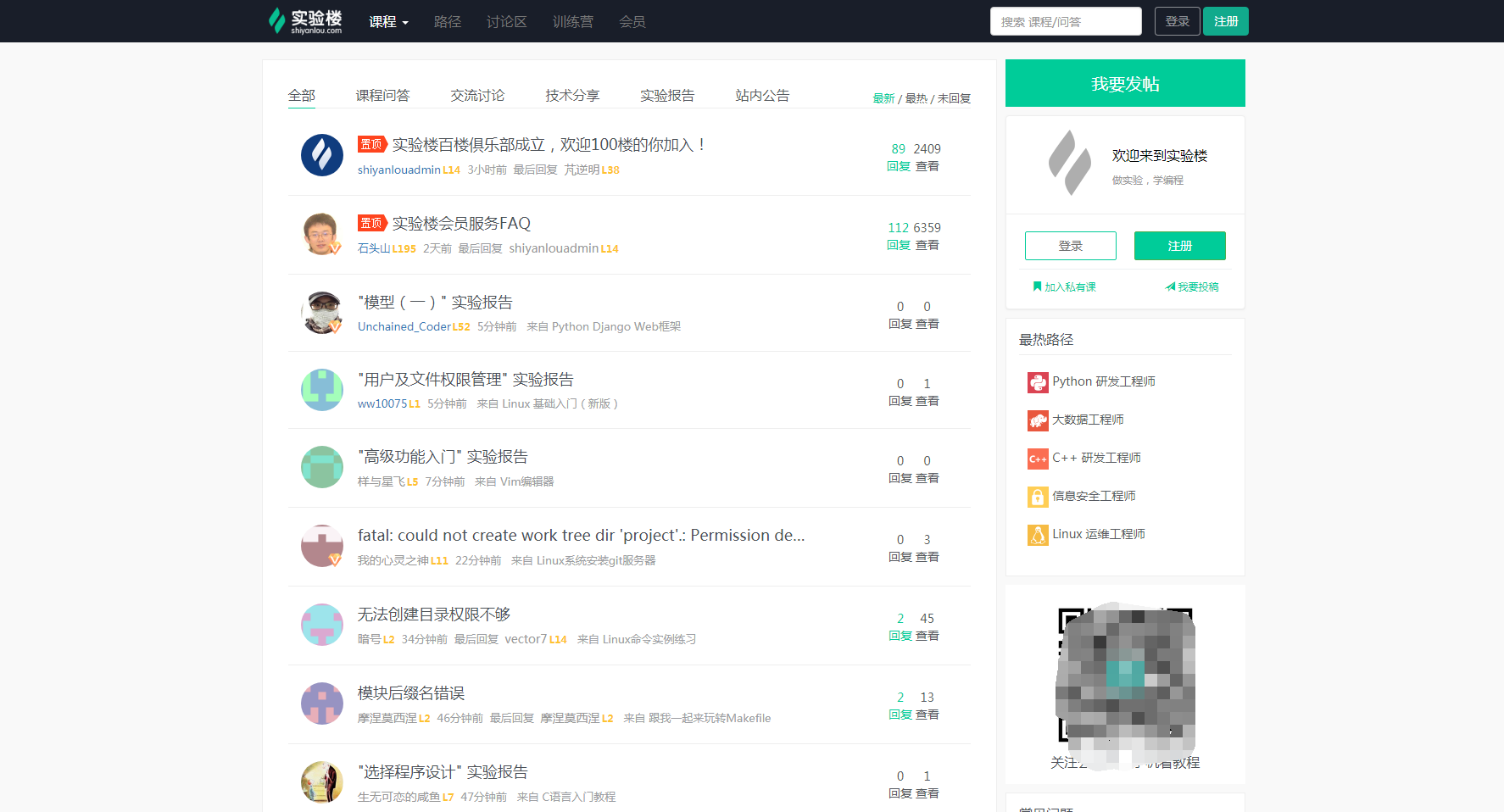Image resolution: width=1504 pixels, height=812 pixels.
Task: Click the header 登录 button
Action: click(1178, 21)
